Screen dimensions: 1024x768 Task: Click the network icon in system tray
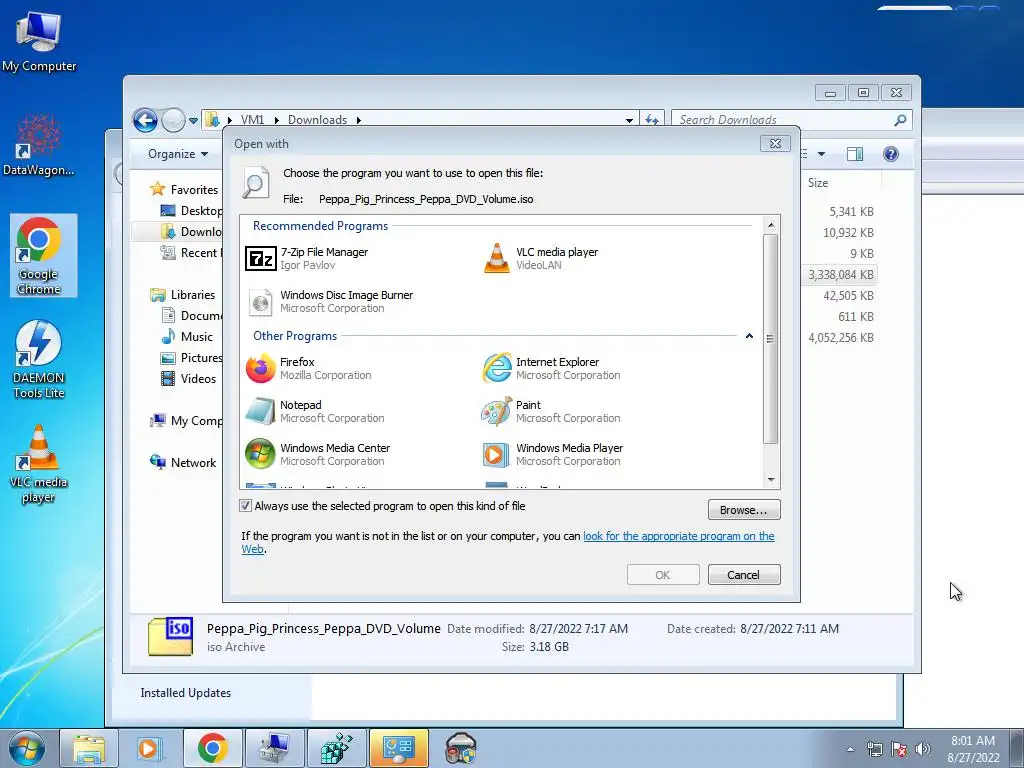click(x=874, y=749)
